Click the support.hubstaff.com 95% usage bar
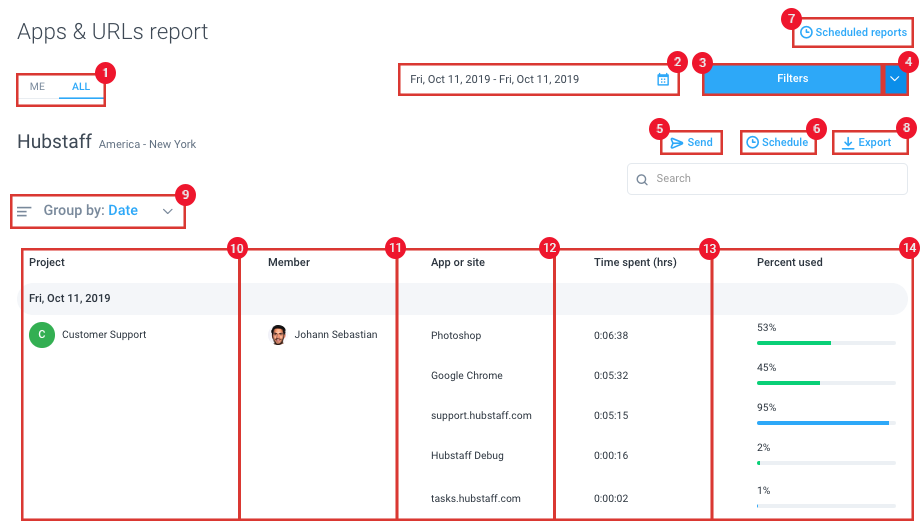This screenshot has height=531, width=921. pos(826,423)
